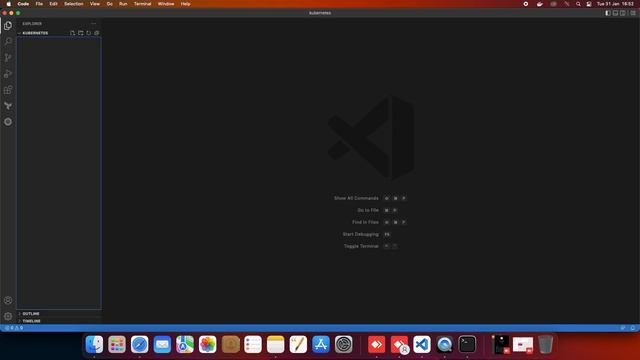Open Finder from the Dock
Image resolution: width=640 pixels, height=360 pixels.
coord(94,344)
